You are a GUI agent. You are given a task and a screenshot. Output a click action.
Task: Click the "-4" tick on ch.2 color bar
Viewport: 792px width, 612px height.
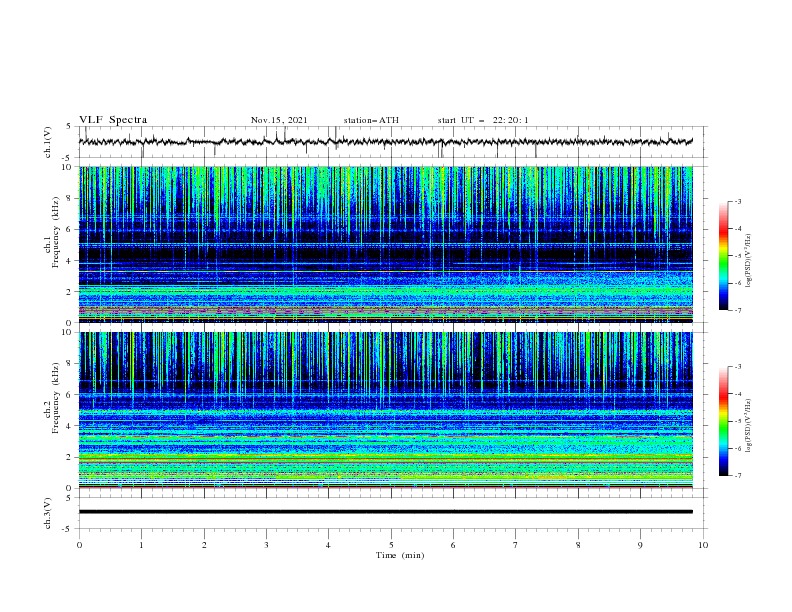pos(737,394)
